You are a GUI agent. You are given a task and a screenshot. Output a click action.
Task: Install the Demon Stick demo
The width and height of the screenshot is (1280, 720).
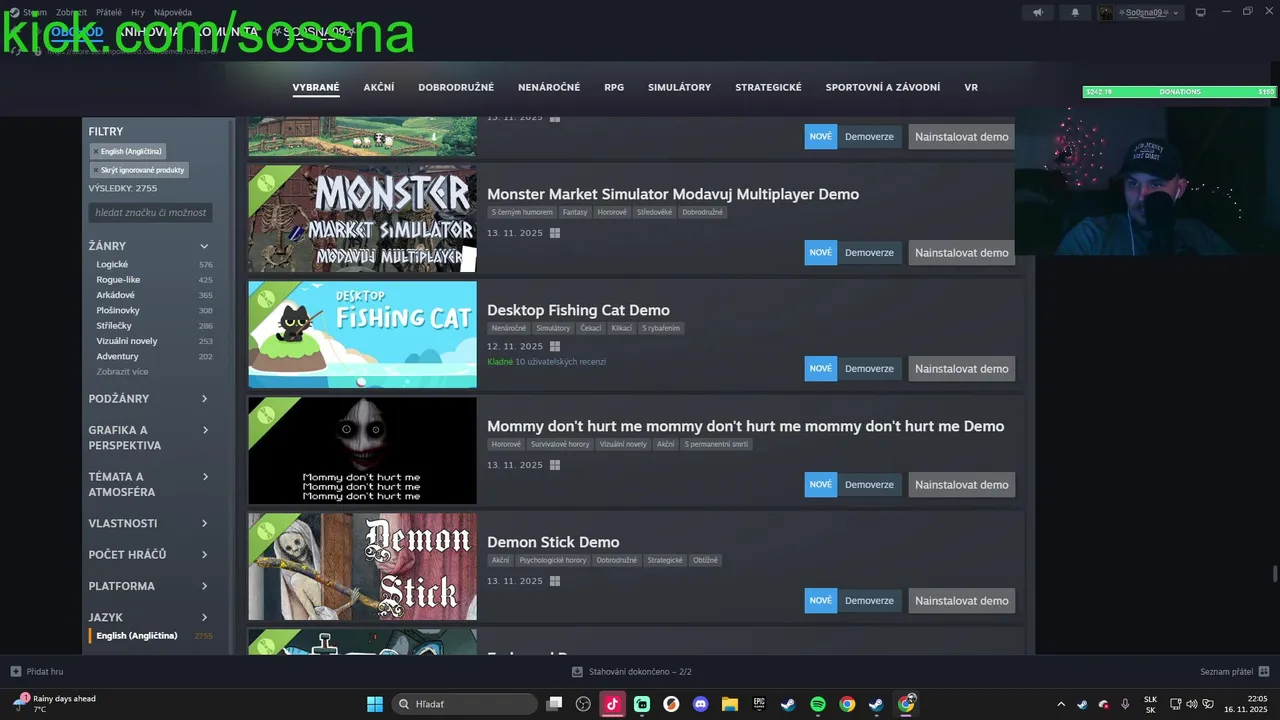click(x=961, y=601)
